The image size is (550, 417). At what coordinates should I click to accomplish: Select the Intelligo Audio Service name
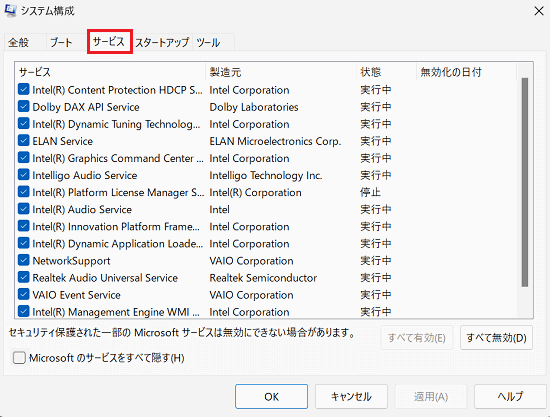[x=85, y=175]
